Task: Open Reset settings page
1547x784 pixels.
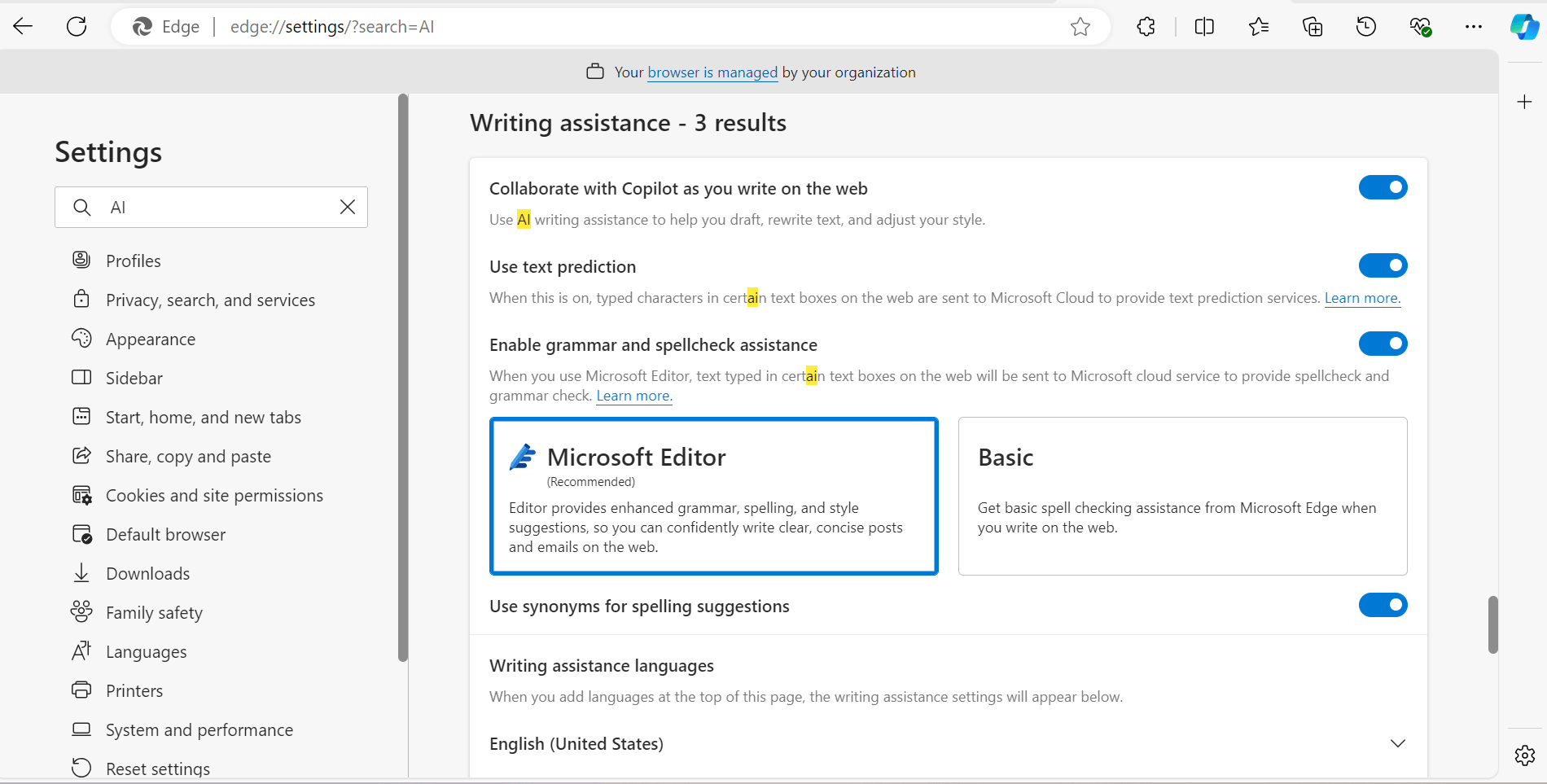Action: (158, 769)
